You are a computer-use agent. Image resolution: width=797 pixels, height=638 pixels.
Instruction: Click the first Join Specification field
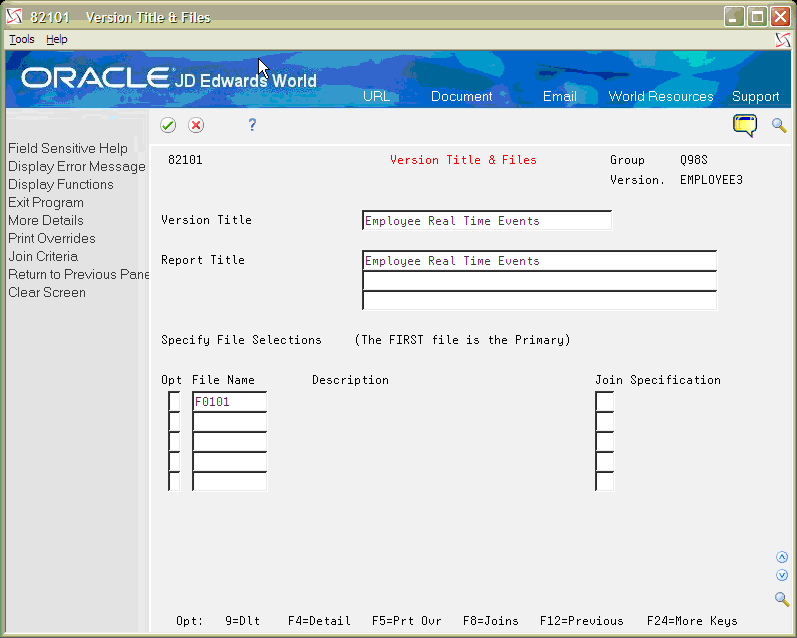click(x=605, y=402)
